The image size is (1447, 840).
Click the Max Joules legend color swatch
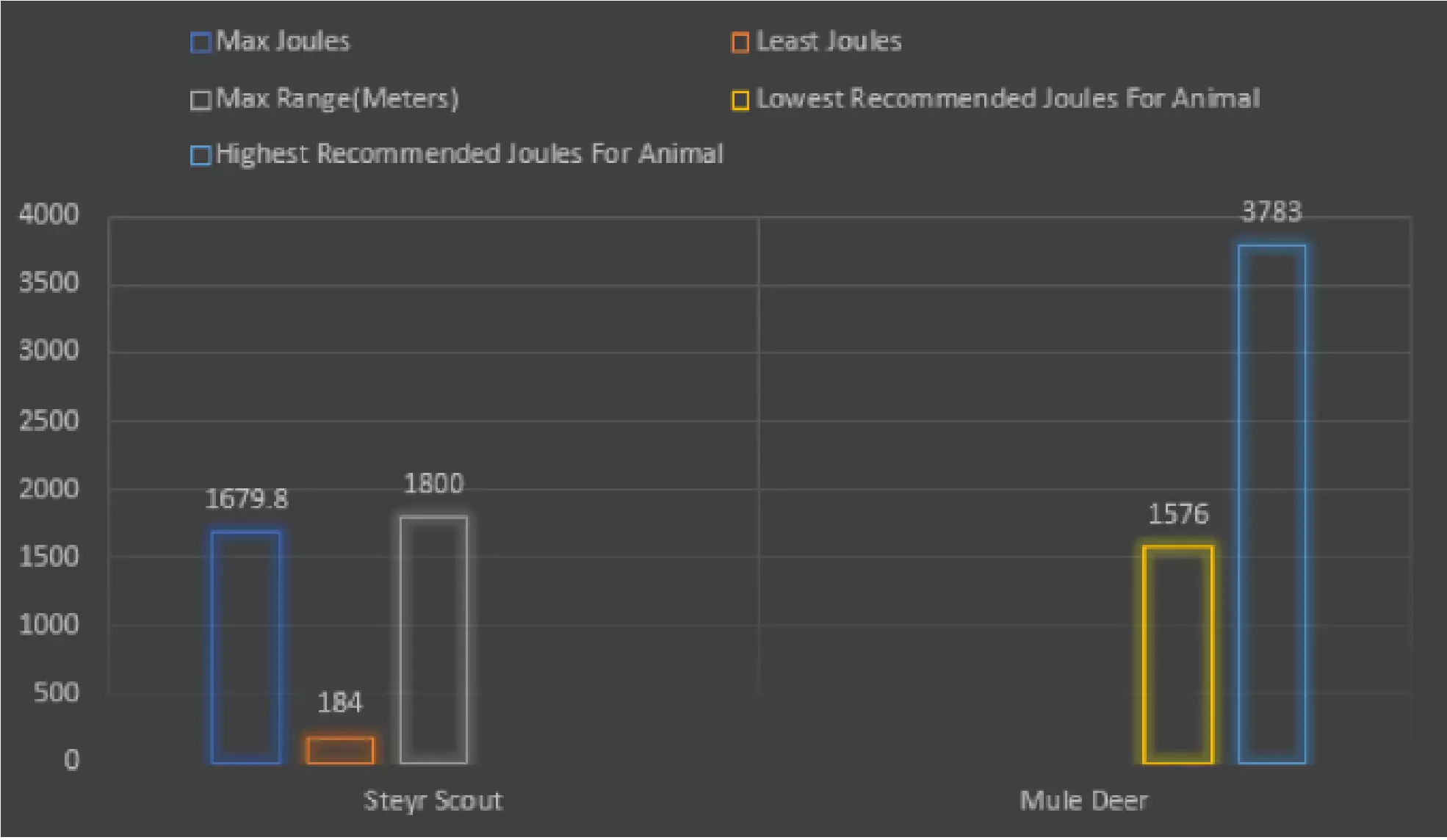coord(201,43)
